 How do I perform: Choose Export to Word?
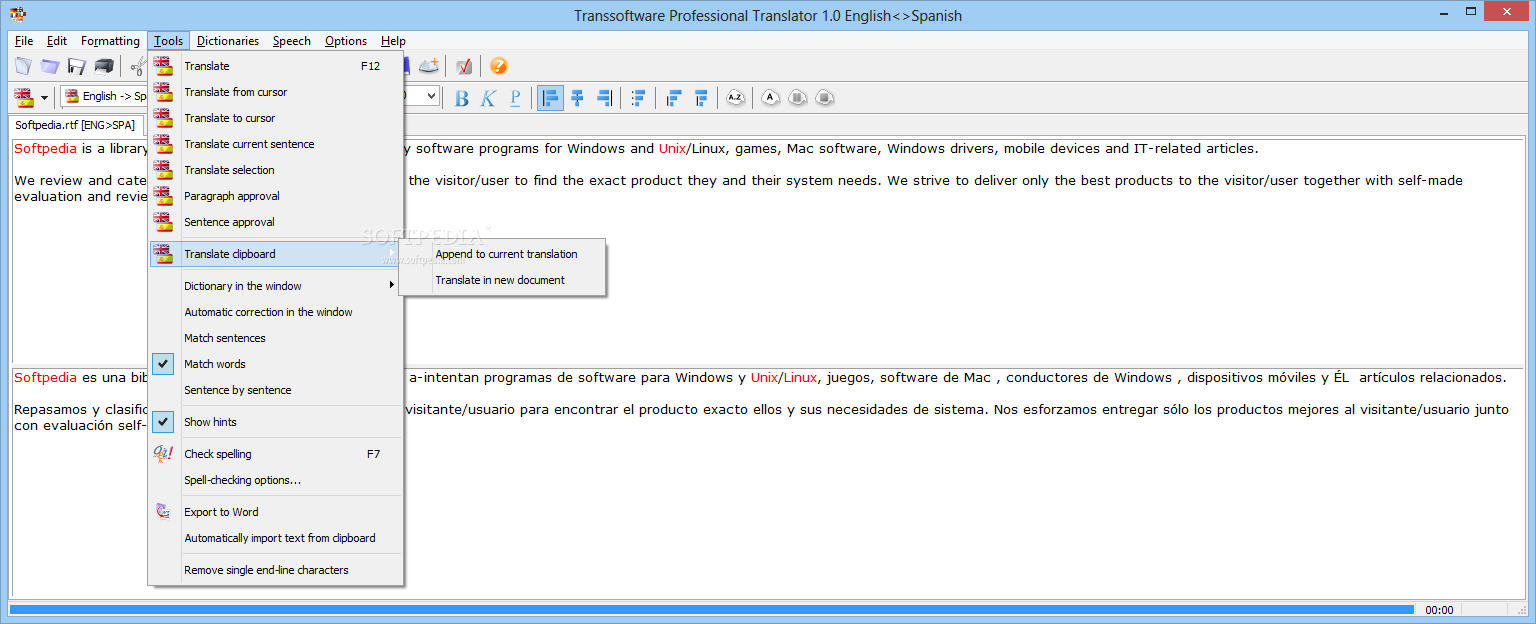275,512
